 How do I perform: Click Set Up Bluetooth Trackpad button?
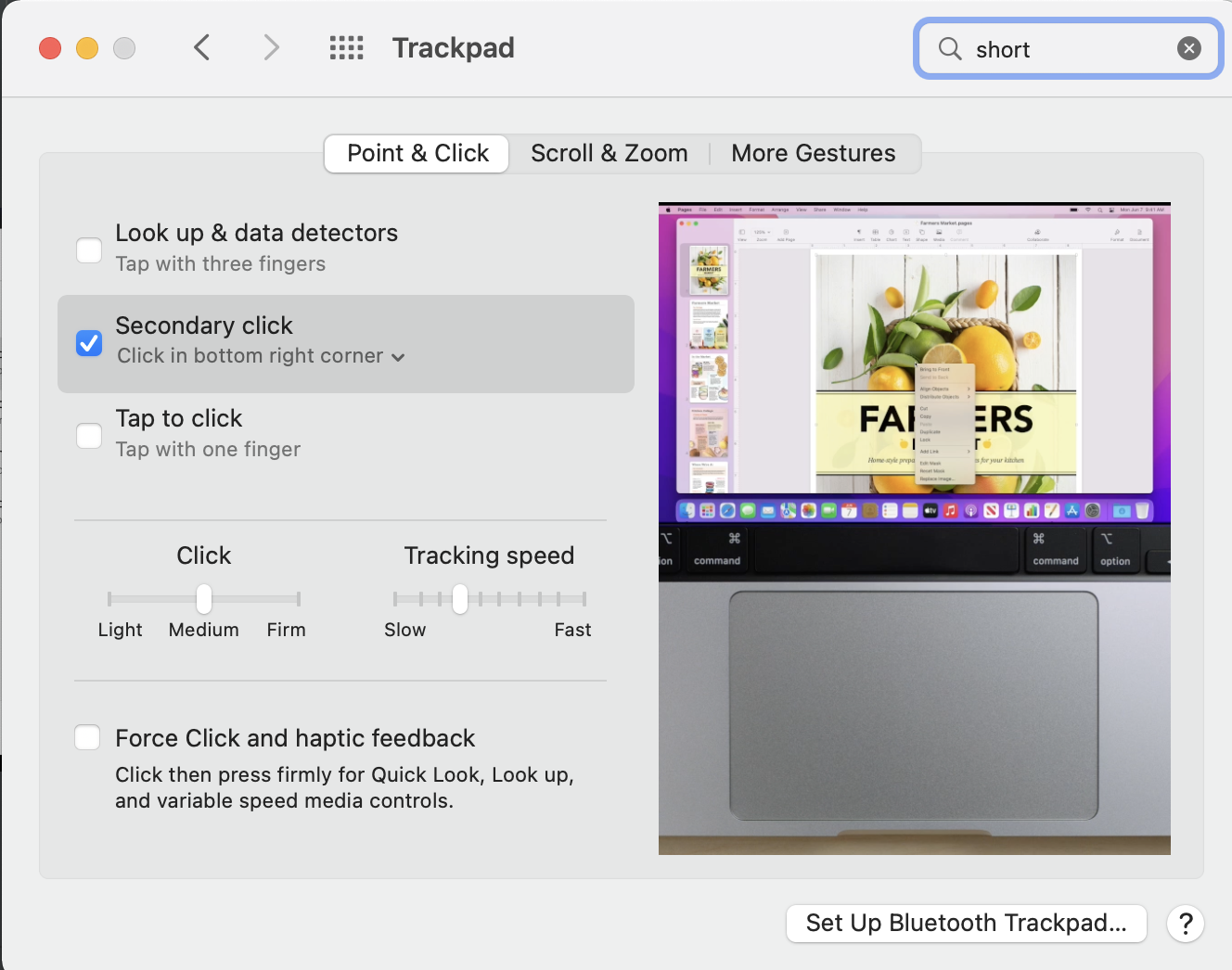(967, 924)
